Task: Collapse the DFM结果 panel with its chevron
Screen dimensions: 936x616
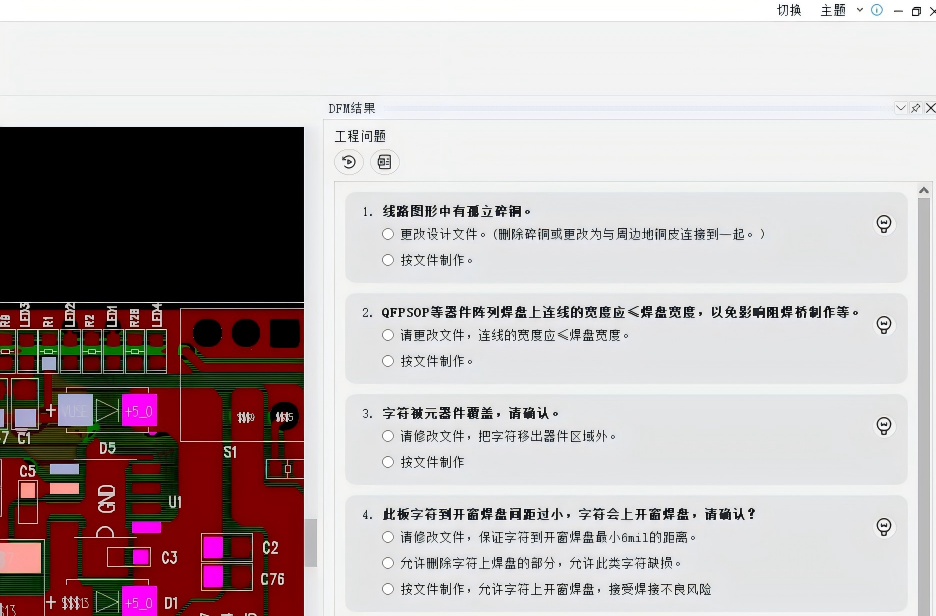Action: [x=900, y=107]
